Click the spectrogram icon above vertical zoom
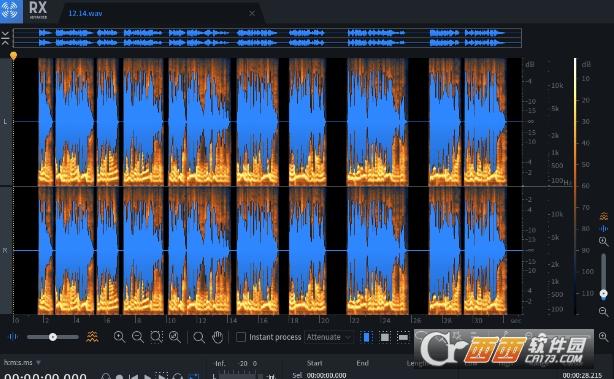This screenshot has height=379, width=614. tap(604, 216)
